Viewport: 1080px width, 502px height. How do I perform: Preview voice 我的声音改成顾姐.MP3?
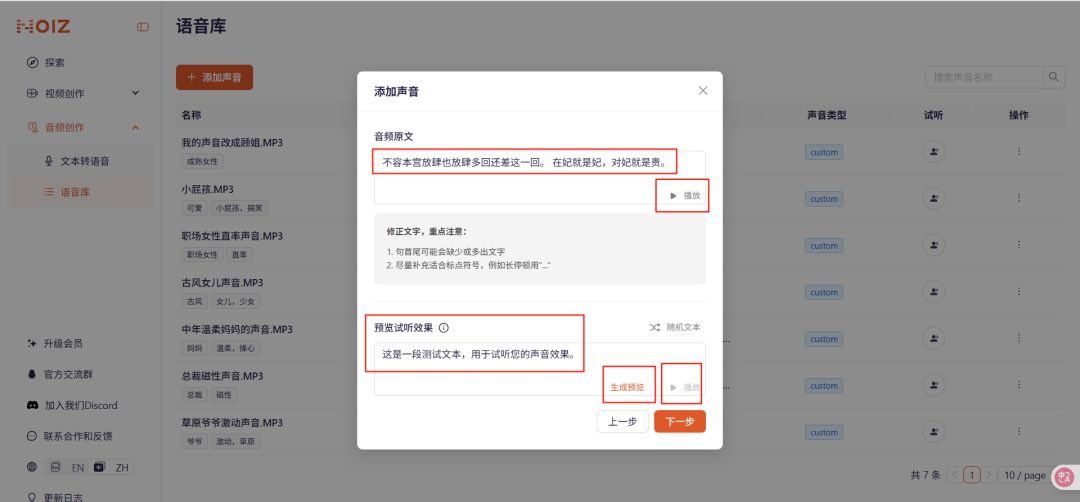(x=933, y=152)
